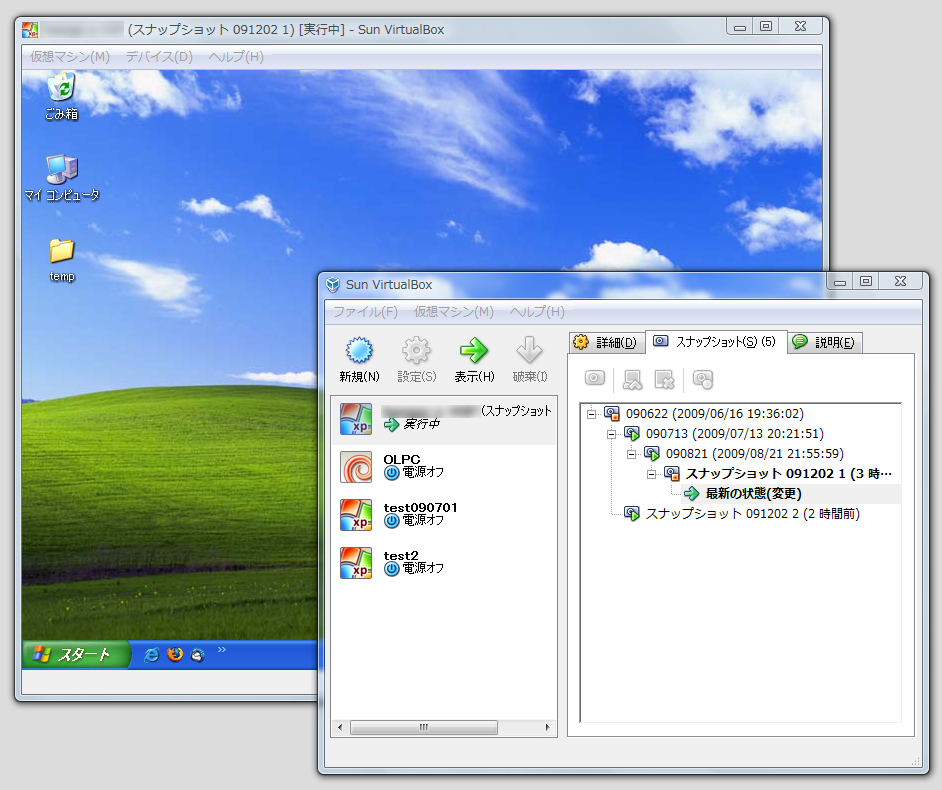Viewport: 942px width, 790px height.
Task: Take a snapshot using the camera icon
Action: tap(594, 379)
